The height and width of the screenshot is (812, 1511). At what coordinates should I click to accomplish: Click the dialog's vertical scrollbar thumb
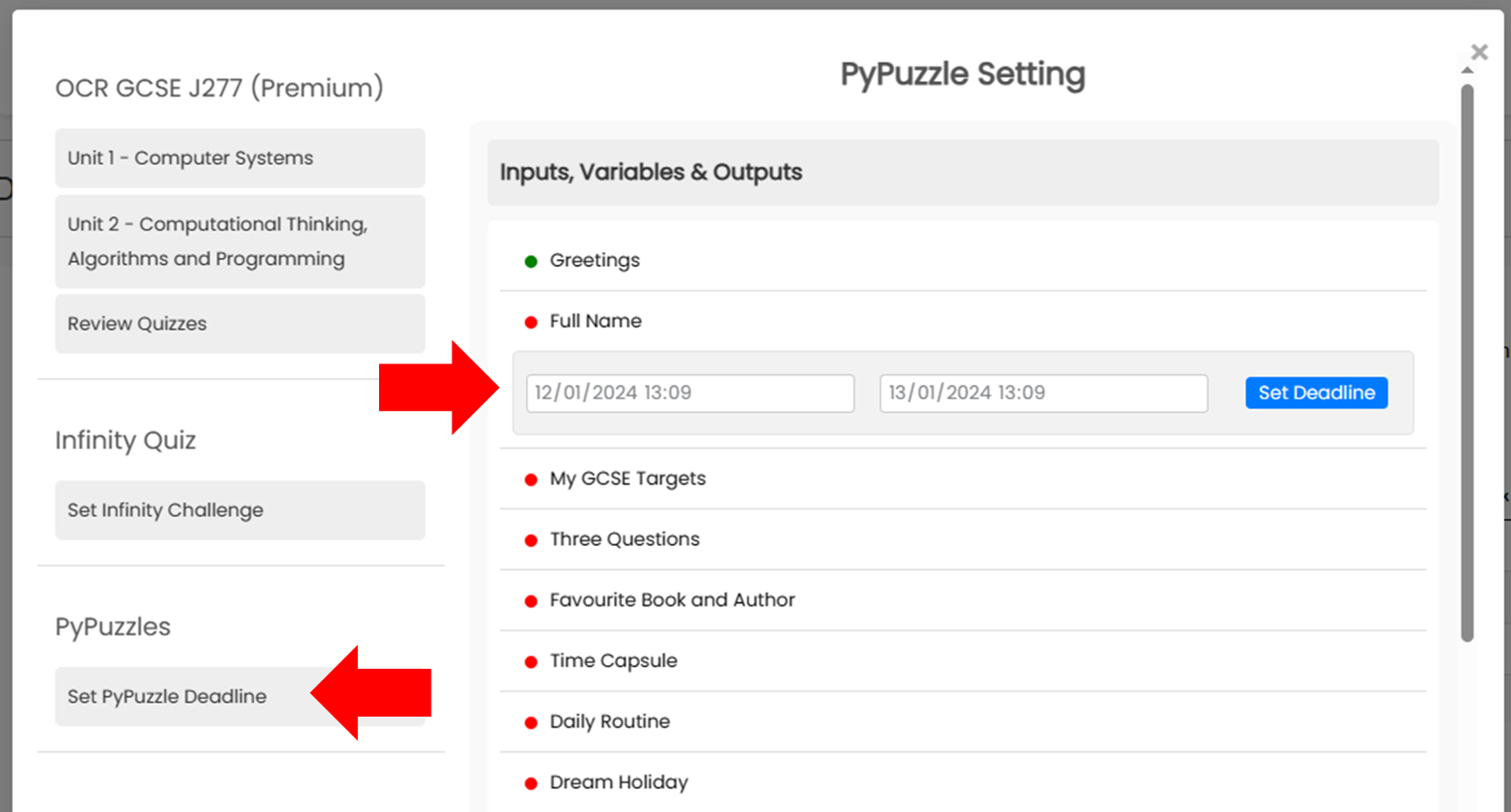[1467, 363]
